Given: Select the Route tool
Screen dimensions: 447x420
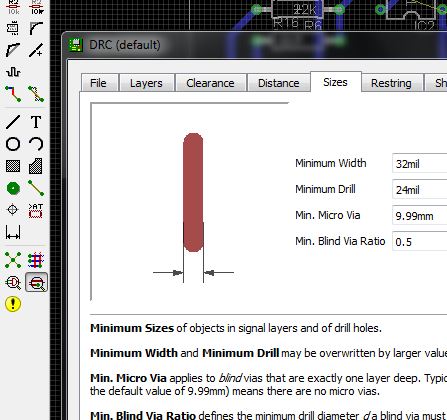Looking at the screenshot, I should coord(13,94).
